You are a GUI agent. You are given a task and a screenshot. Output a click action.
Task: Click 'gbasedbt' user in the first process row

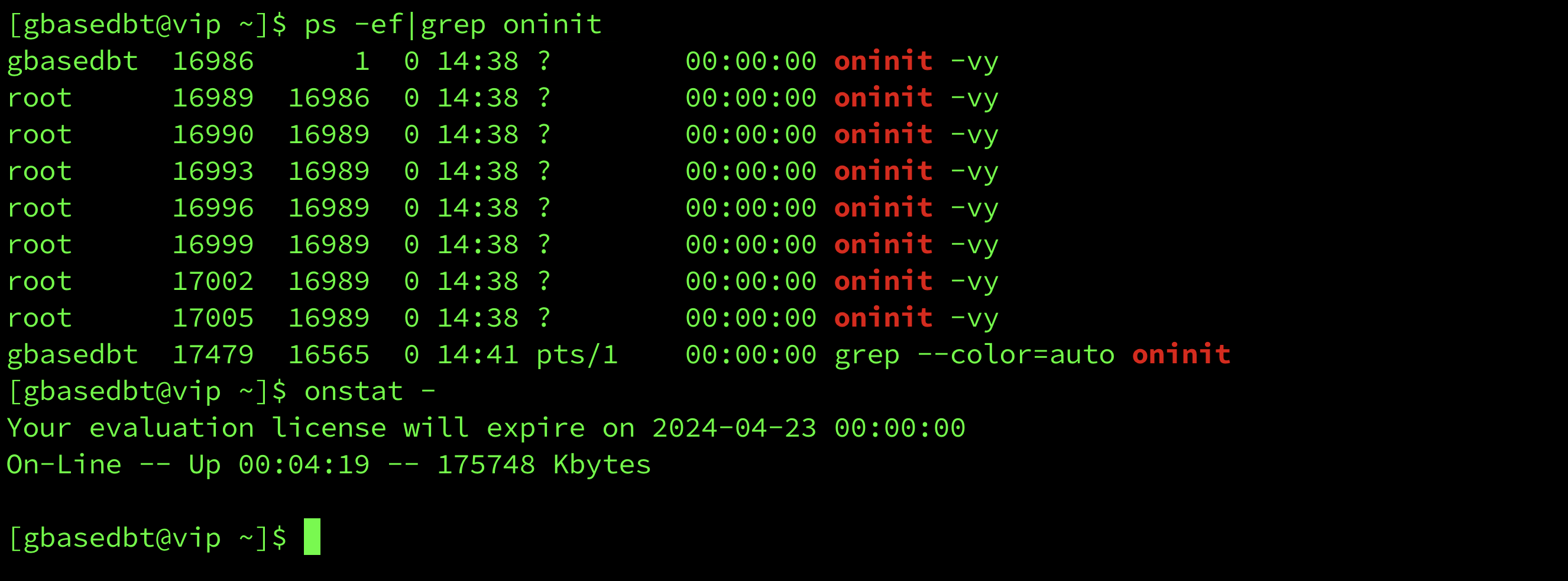pyautogui.click(x=73, y=62)
